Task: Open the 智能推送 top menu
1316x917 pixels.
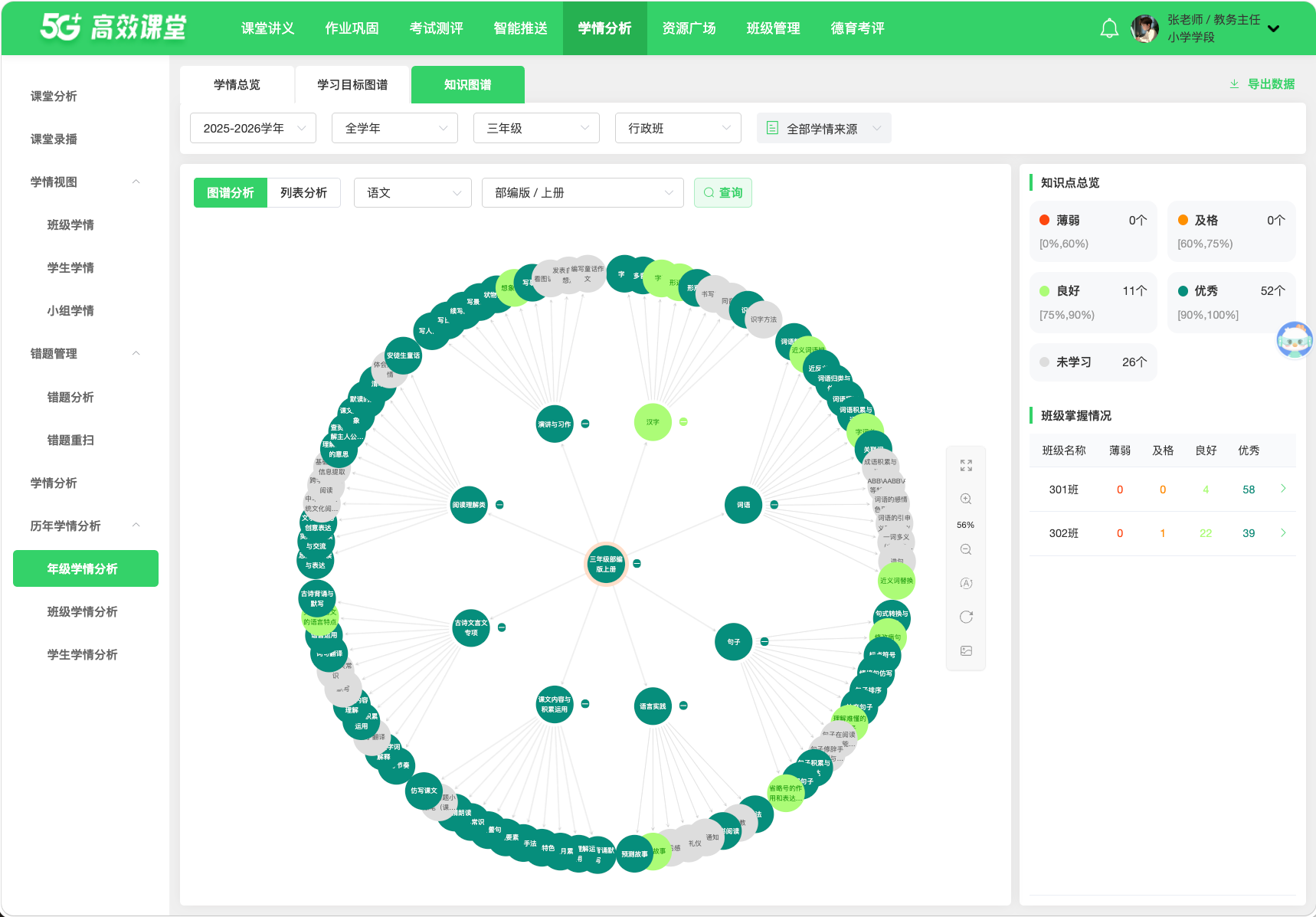Action: tap(520, 28)
